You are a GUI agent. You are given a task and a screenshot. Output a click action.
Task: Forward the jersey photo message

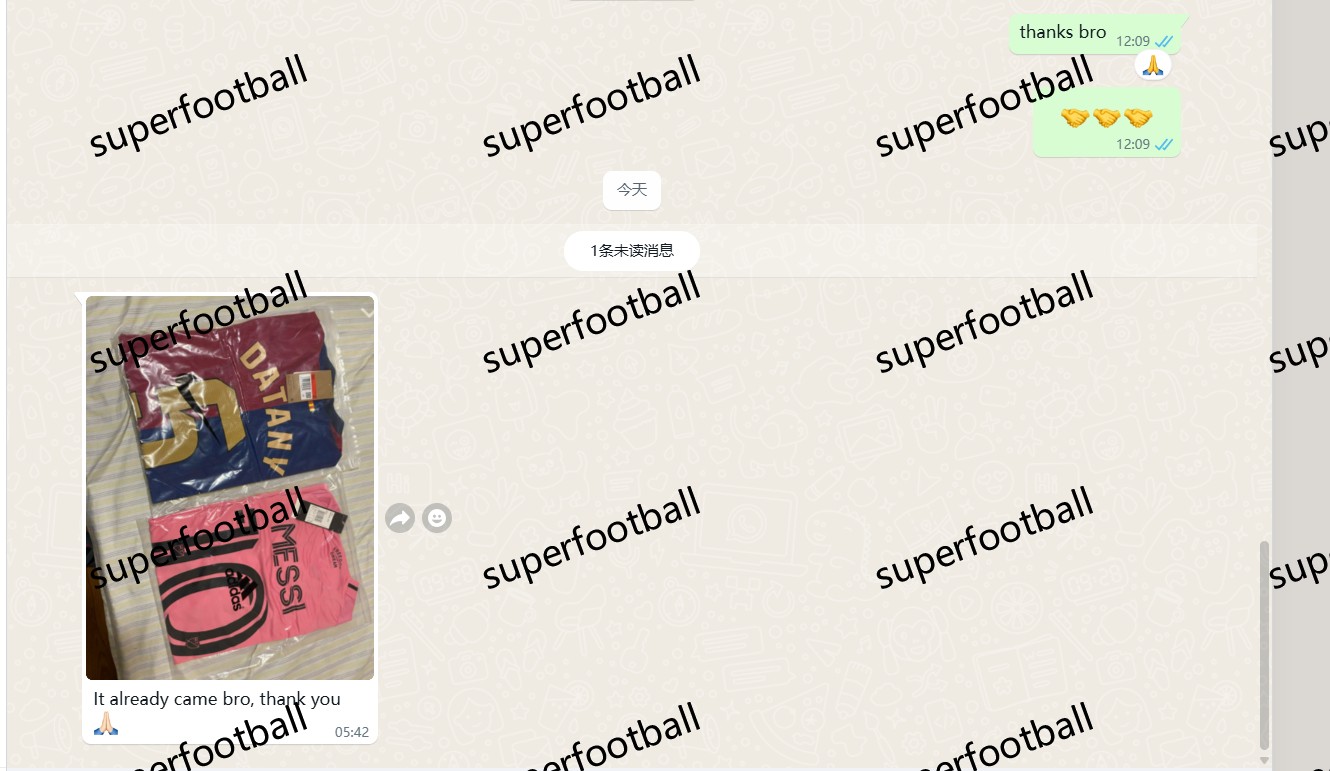400,518
